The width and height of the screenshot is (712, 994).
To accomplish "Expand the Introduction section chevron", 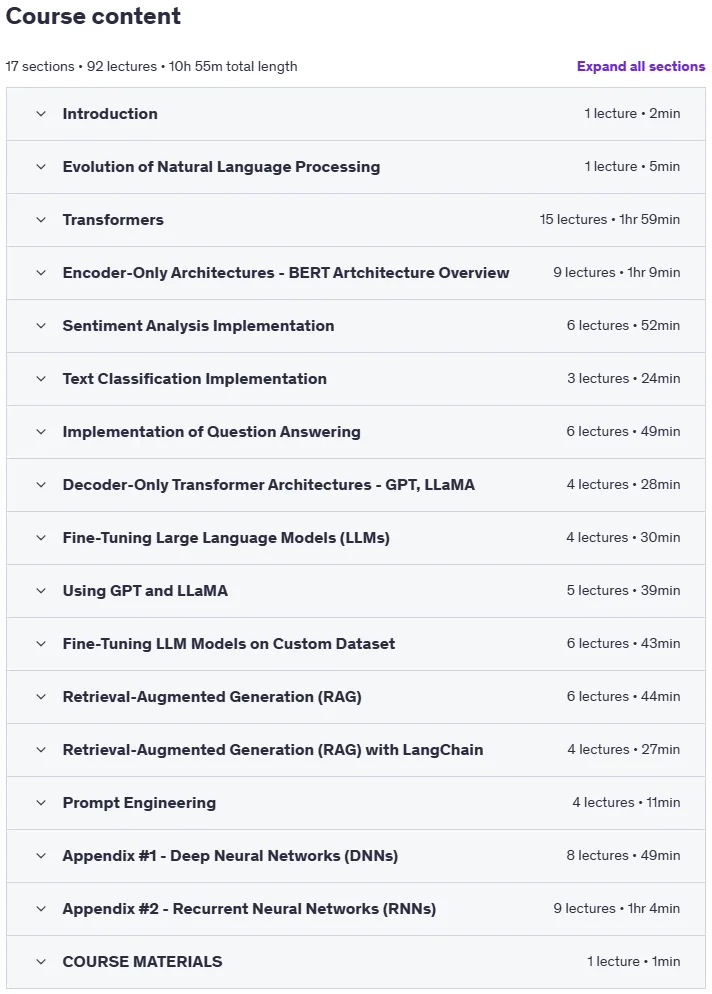I will (41, 114).
